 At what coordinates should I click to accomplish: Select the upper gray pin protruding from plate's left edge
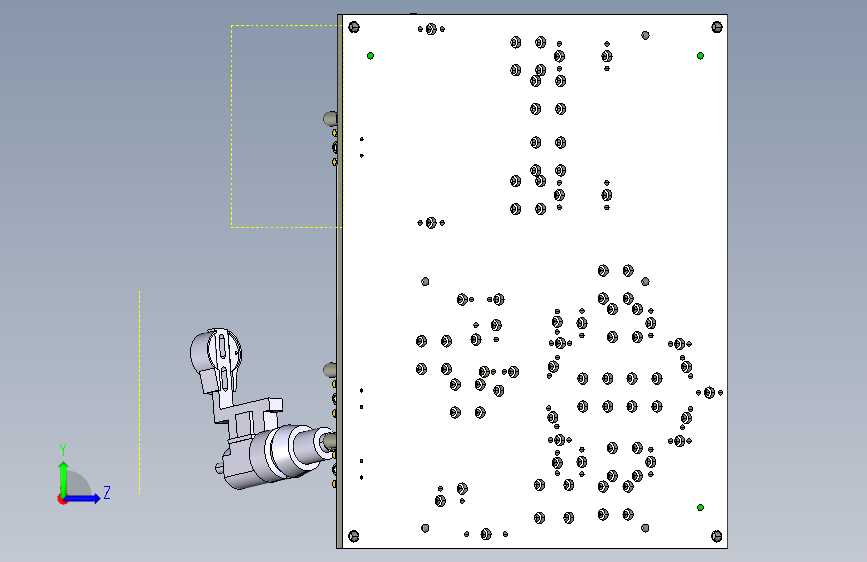coord(330,118)
